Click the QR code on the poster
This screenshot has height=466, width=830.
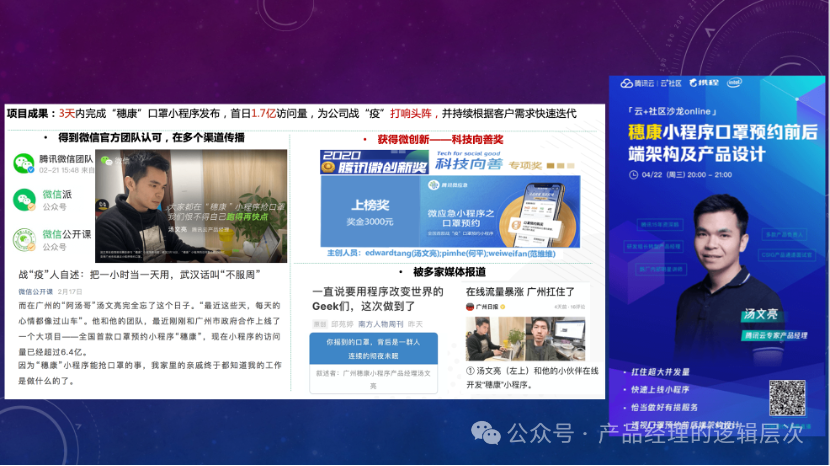pyautogui.click(x=787, y=398)
